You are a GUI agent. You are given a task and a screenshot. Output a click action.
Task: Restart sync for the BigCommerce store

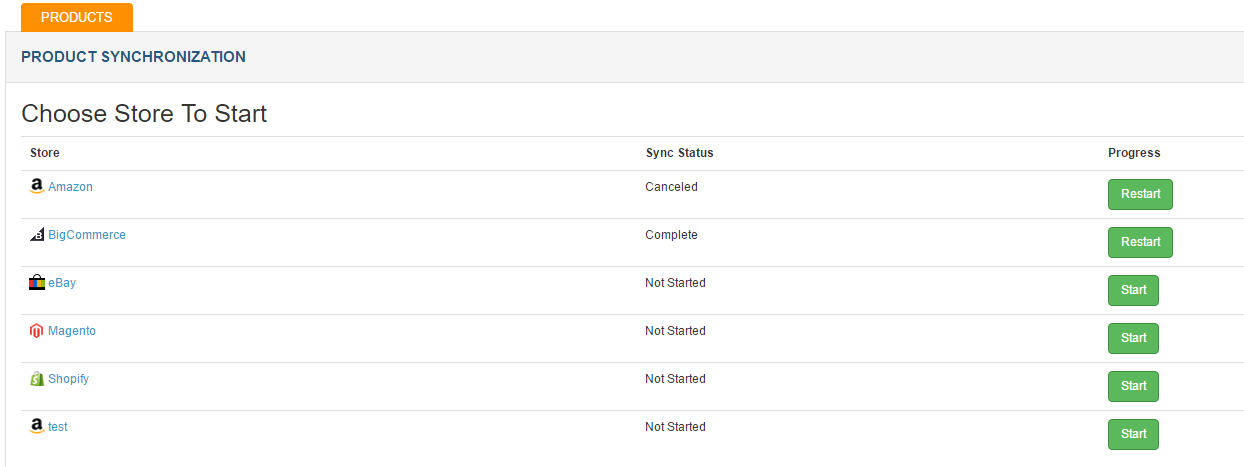1140,243
